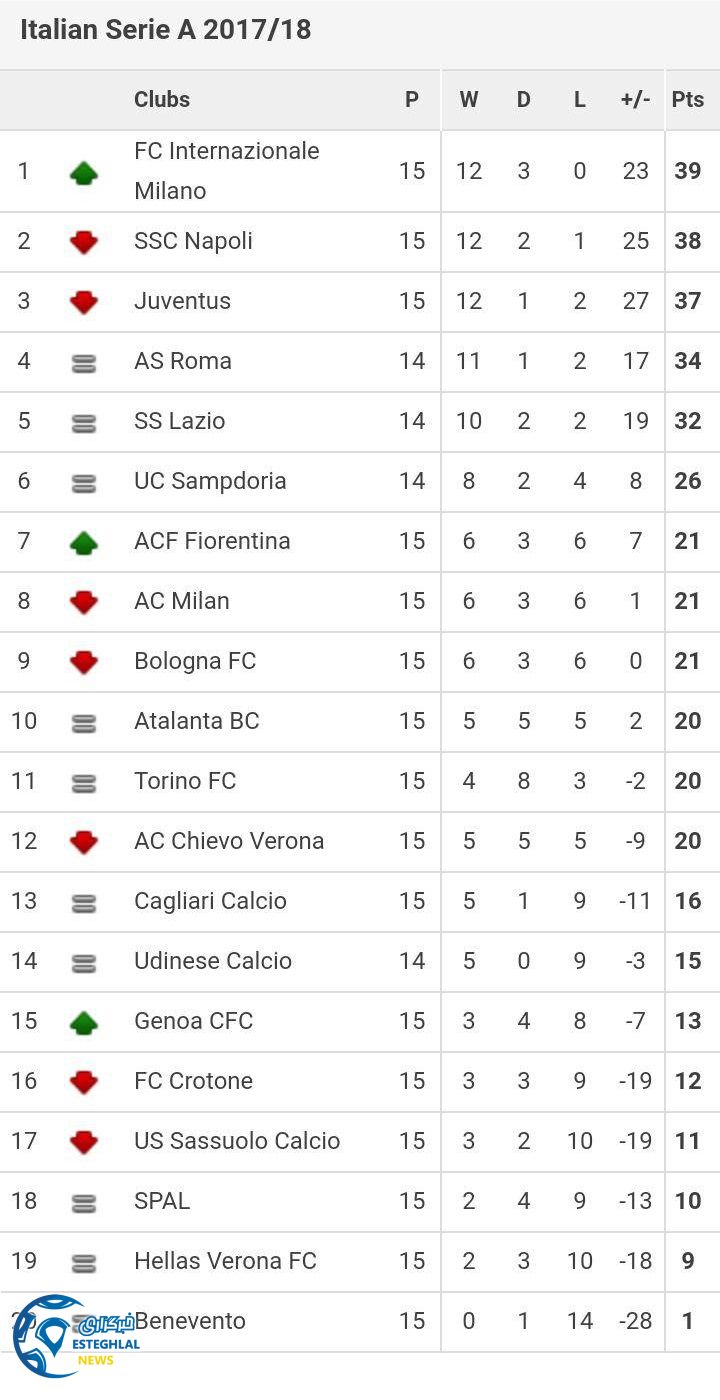Click red down arrow beside Juventus
The width and height of the screenshot is (720, 1400).
point(84,302)
